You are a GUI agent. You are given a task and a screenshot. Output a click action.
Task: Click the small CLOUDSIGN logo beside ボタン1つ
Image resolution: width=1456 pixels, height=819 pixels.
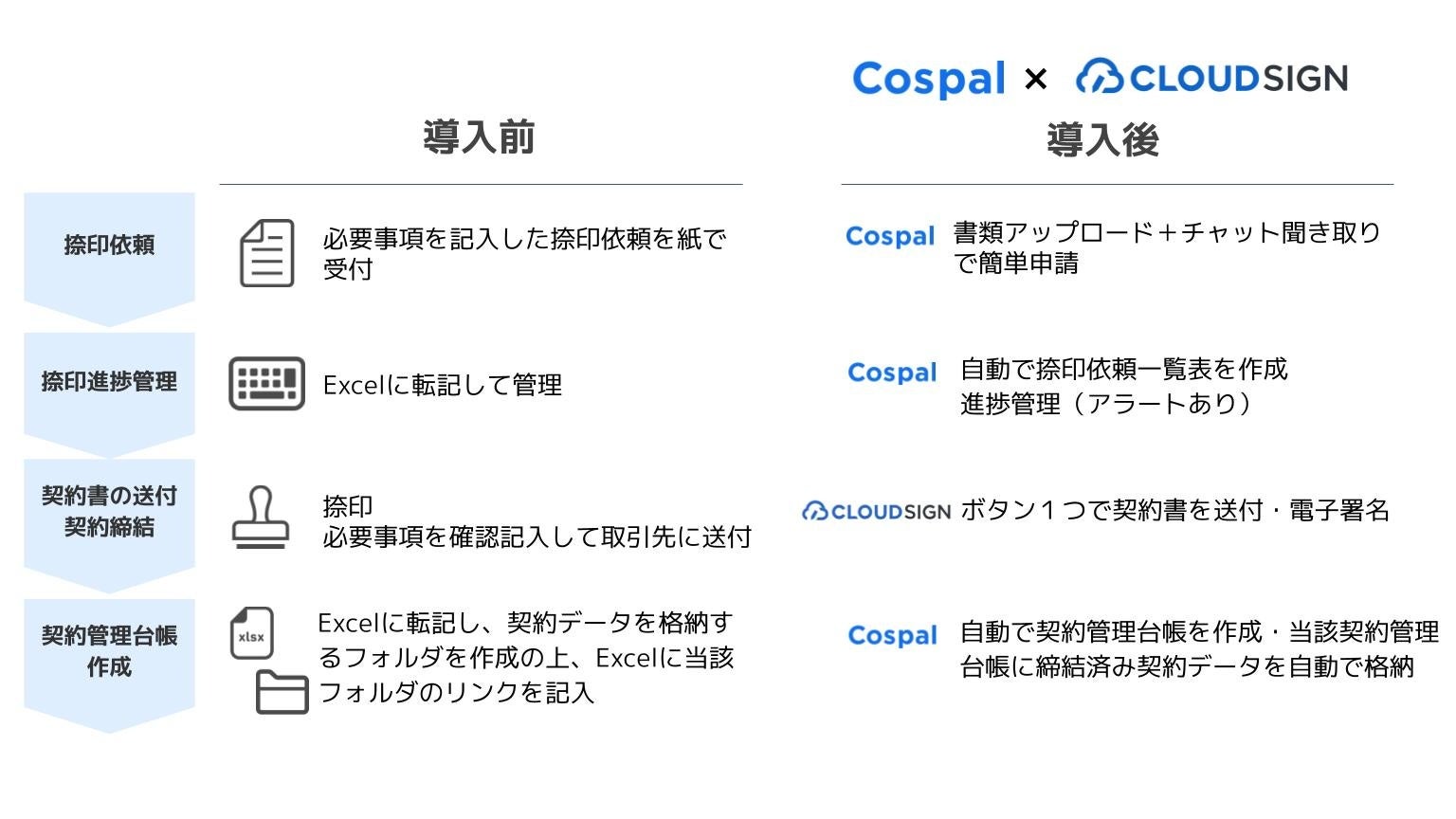tap(876, 512)
